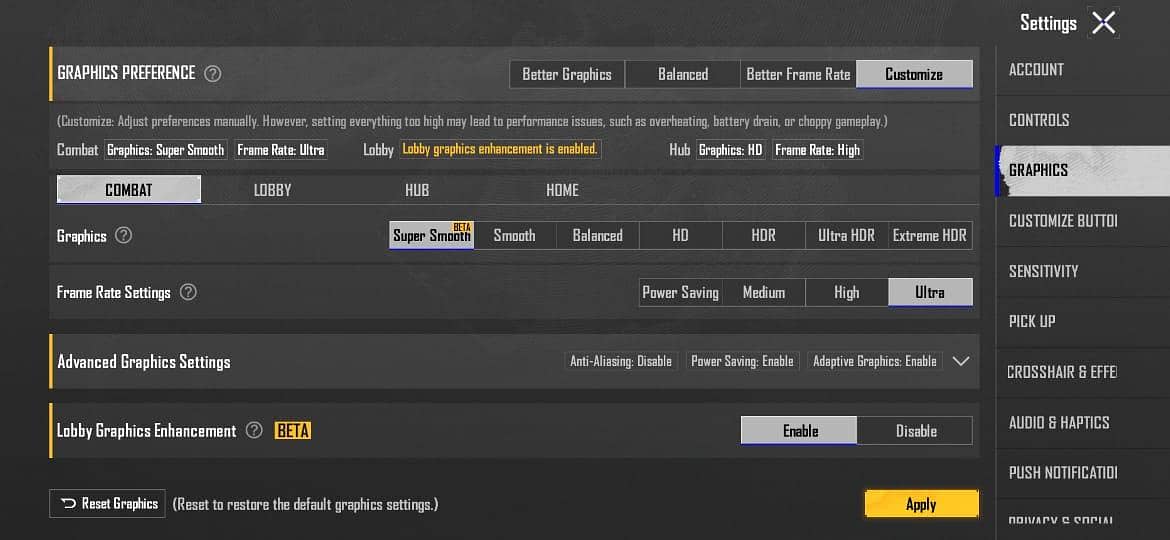
Task: Switch to the LOBBY tab
Action: click(x=272, y=190)
